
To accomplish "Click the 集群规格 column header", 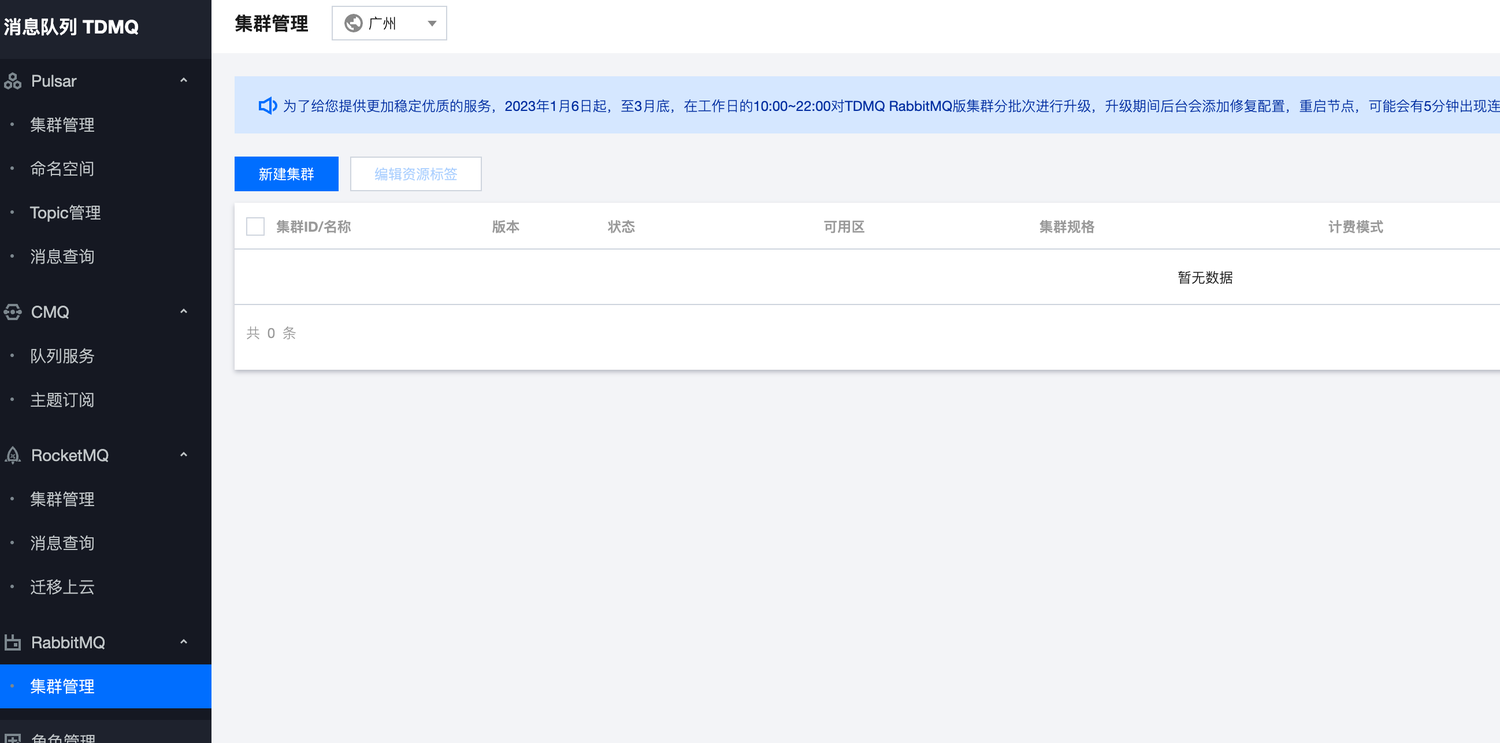I will click(1067, 227).
